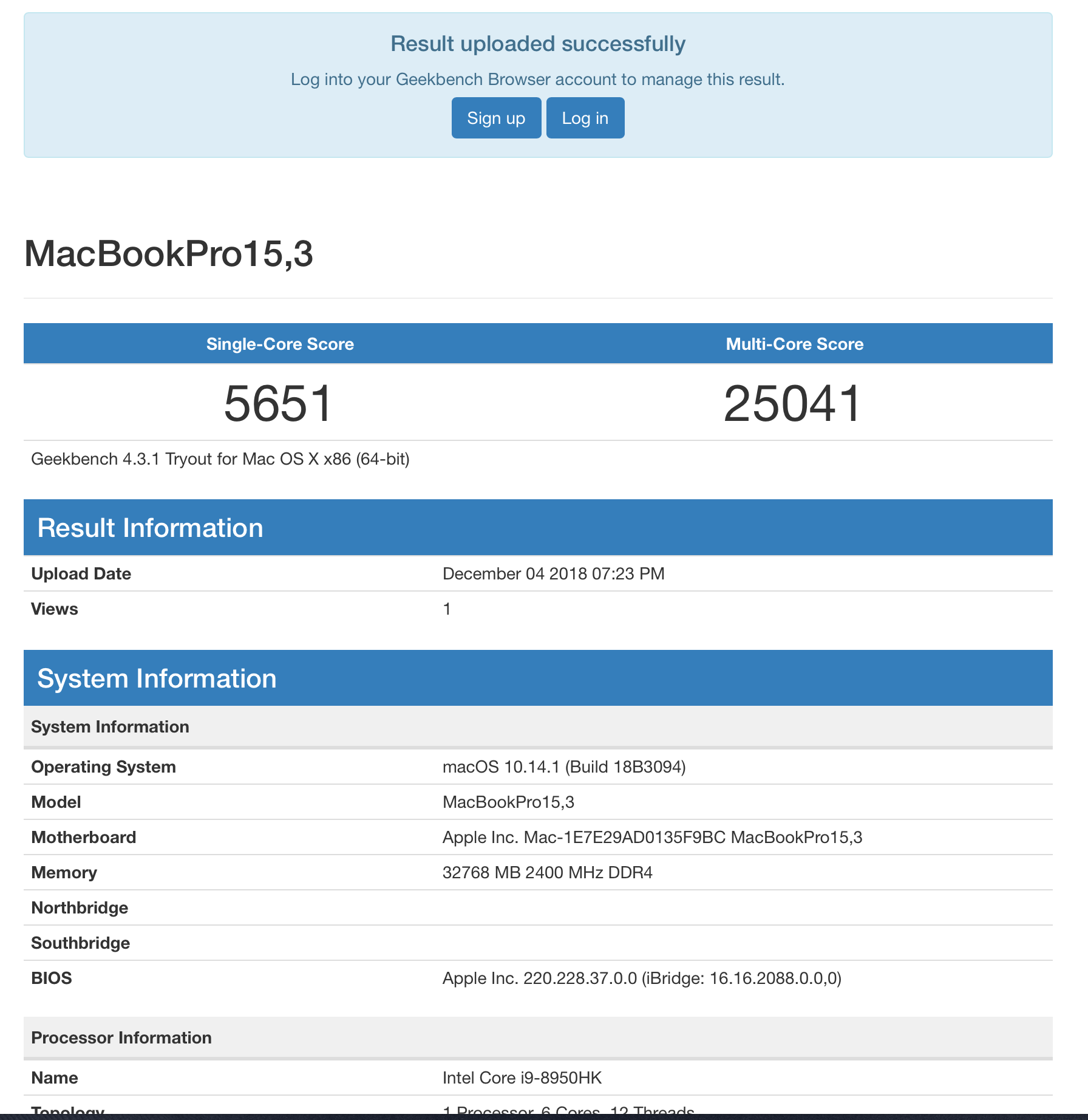Image resolution: width=1088 pixels, height=1120 pixels.
Task: Click the Log into your Geekbench Browser account text
Action: coord(538,80)
